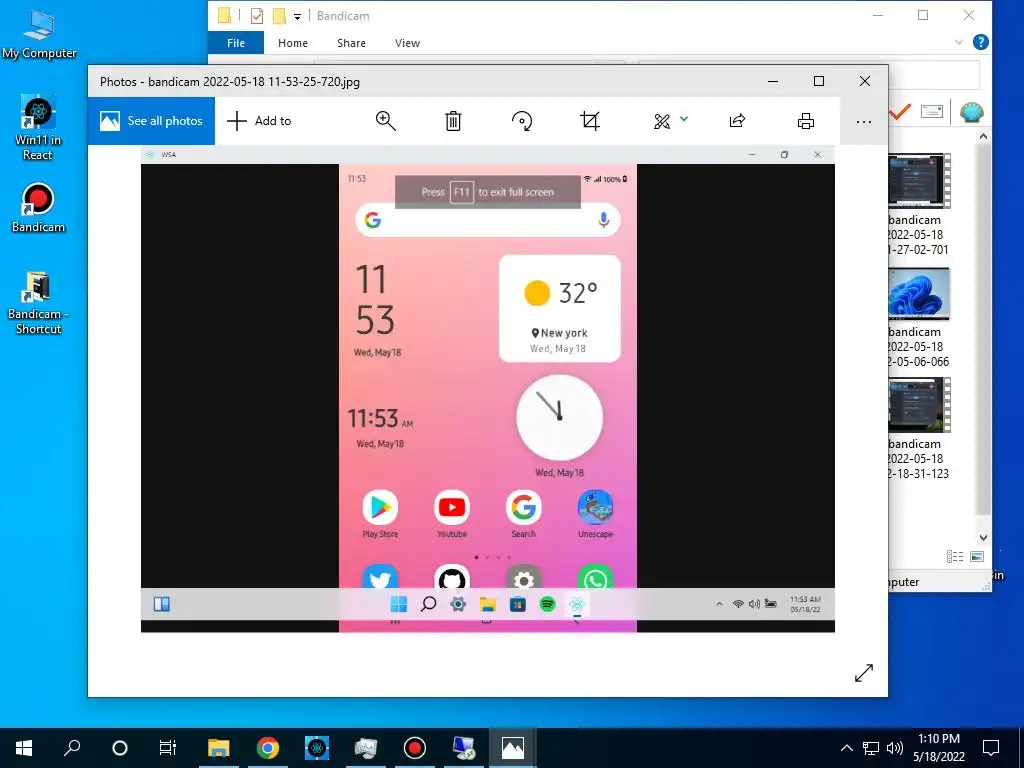Click explorer scrollbar down arrow

[x=984, y=538]
